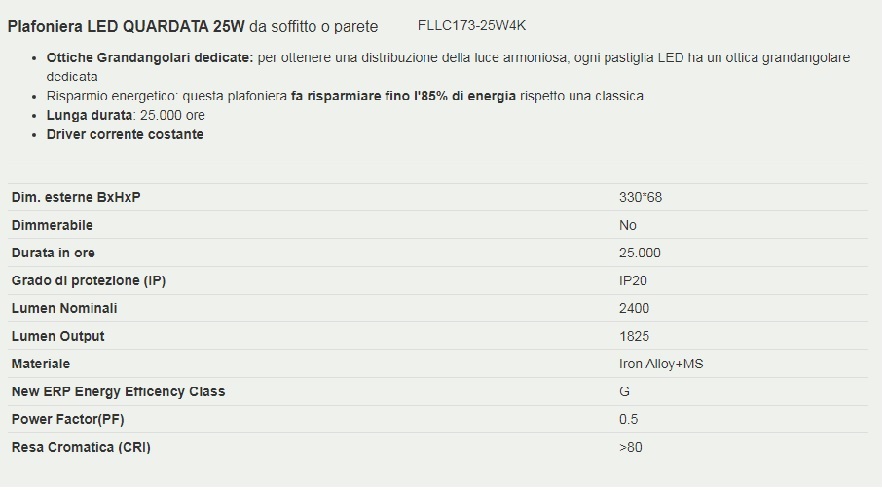The image size is (882, 490).
Task: Select the Iron Alloy+MS material value
Action: [x=661, y=363]
